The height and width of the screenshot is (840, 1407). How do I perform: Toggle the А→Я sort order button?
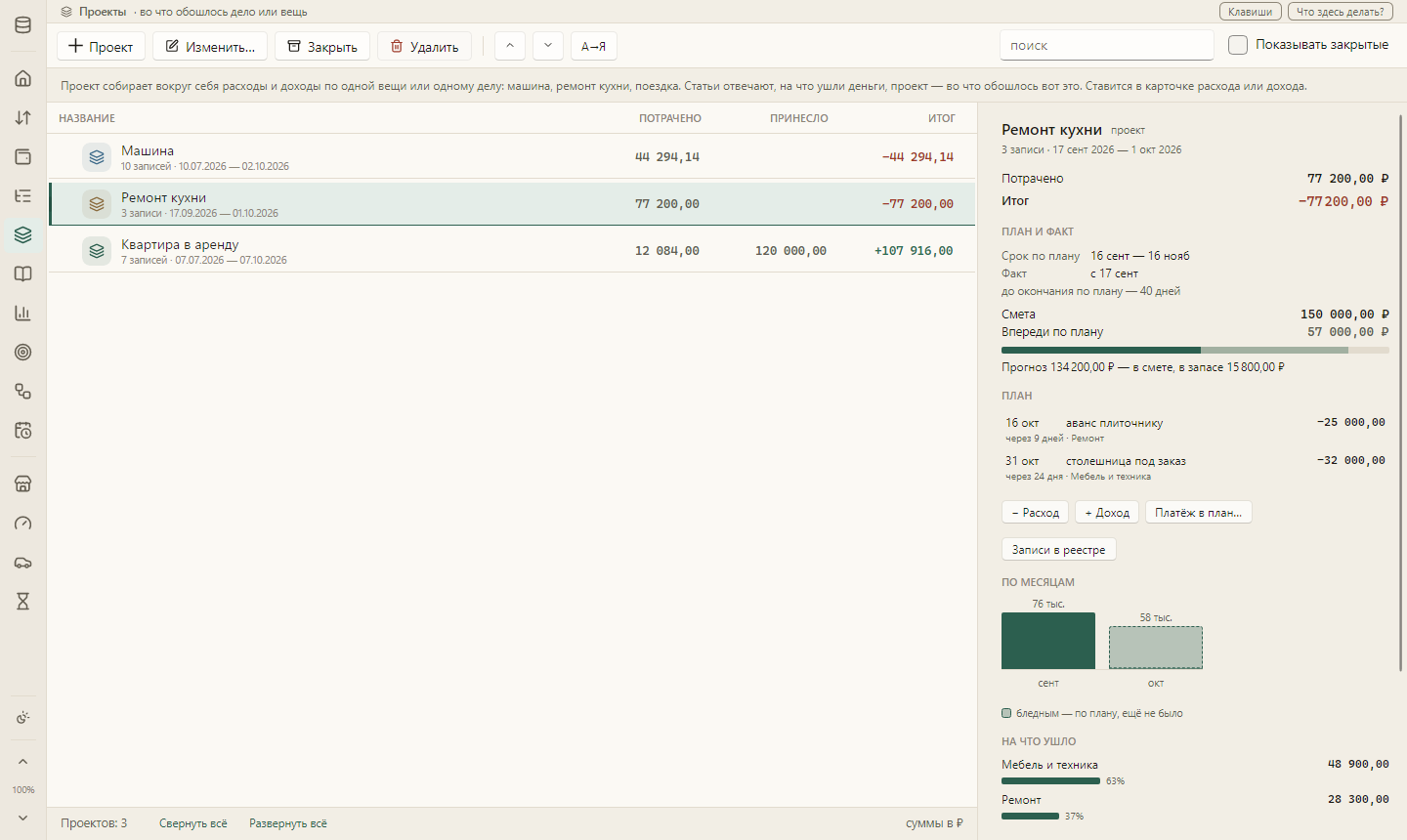click(594, 46)
